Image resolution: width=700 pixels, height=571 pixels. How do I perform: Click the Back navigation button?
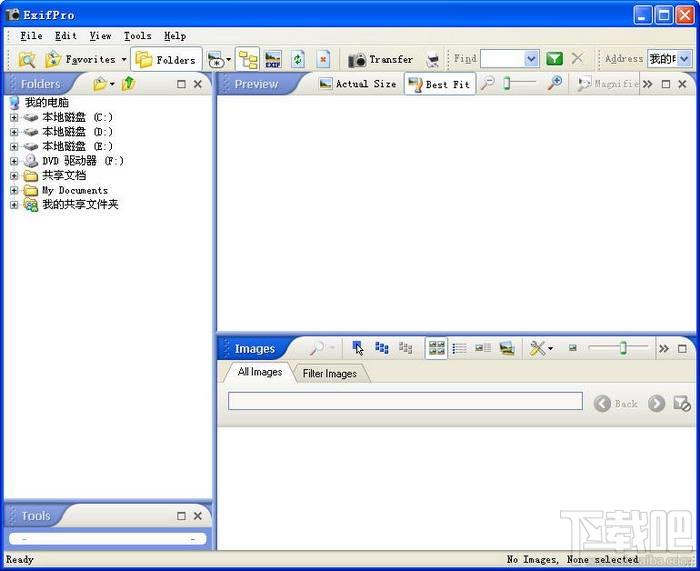click(x=616, y=404)
